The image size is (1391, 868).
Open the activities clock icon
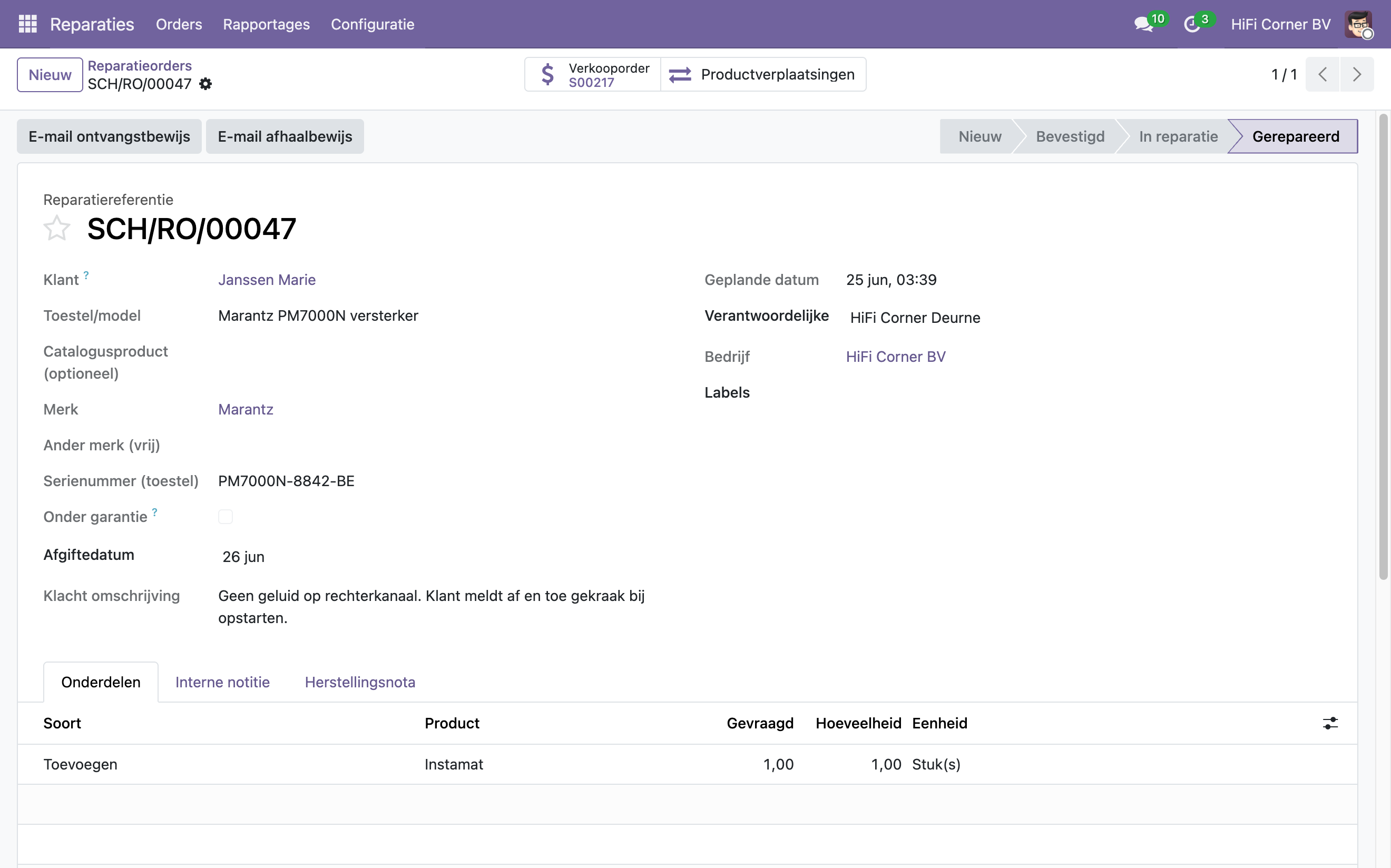(1192, 24)
